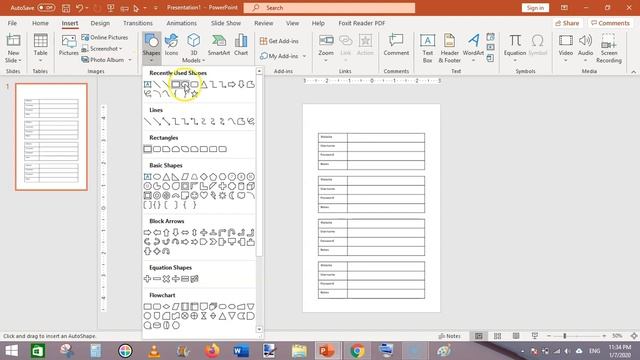Toggle the AutoSave switch
This screenshot has width=640, height=360.
click(46, 8)
